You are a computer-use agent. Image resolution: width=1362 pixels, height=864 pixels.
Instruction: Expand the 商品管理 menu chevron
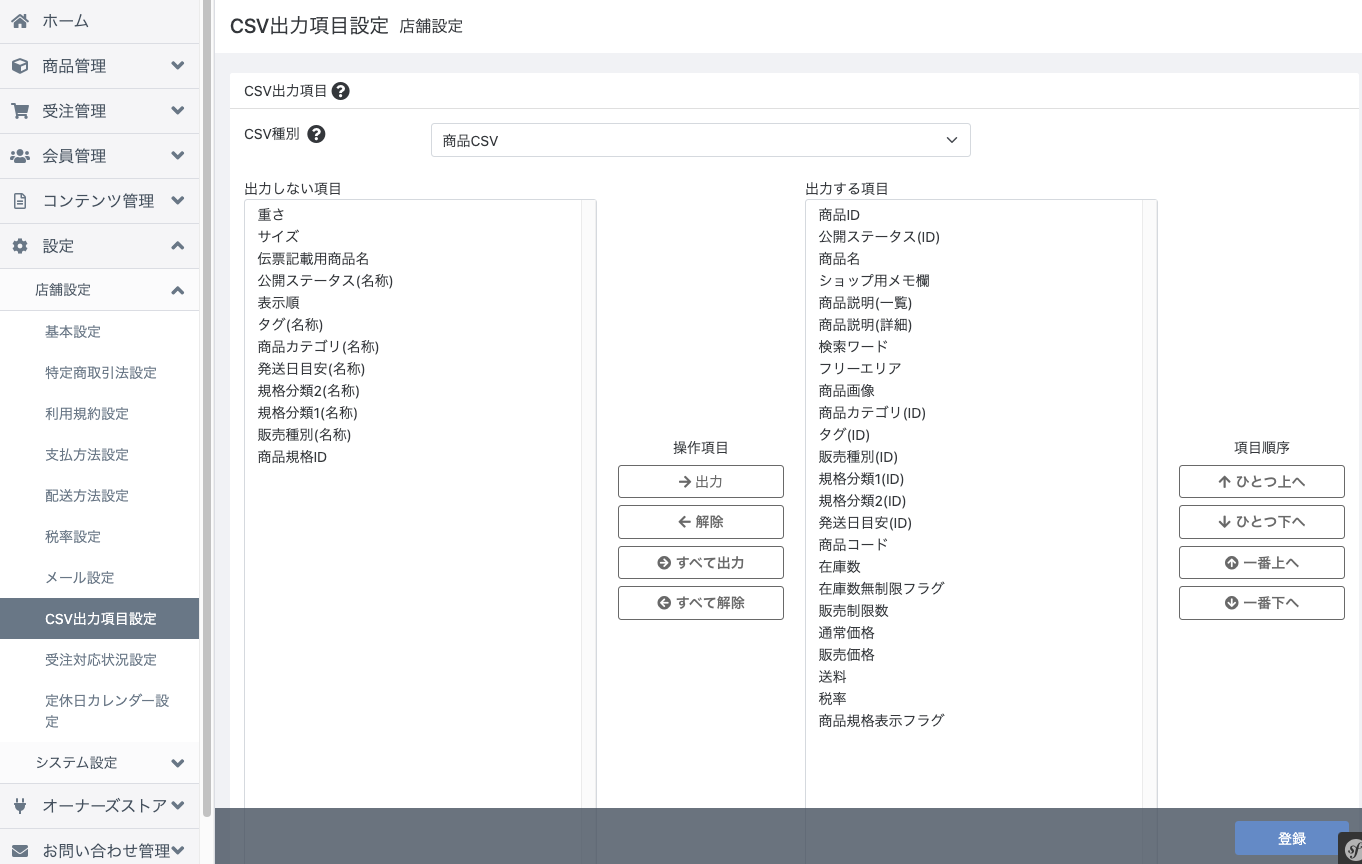(178, 66)
